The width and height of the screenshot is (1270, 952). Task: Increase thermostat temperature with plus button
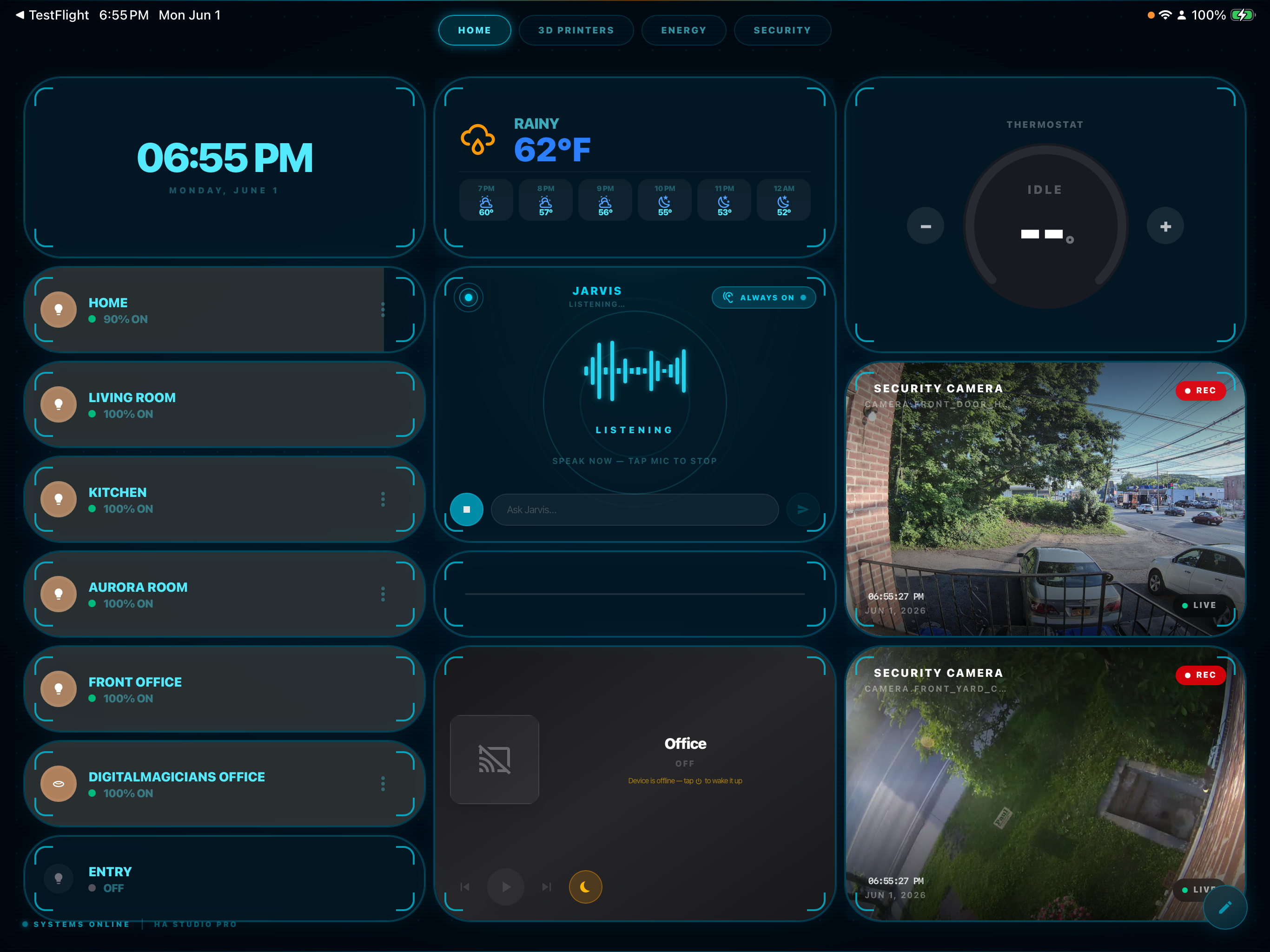click(x=1165, y=226)
